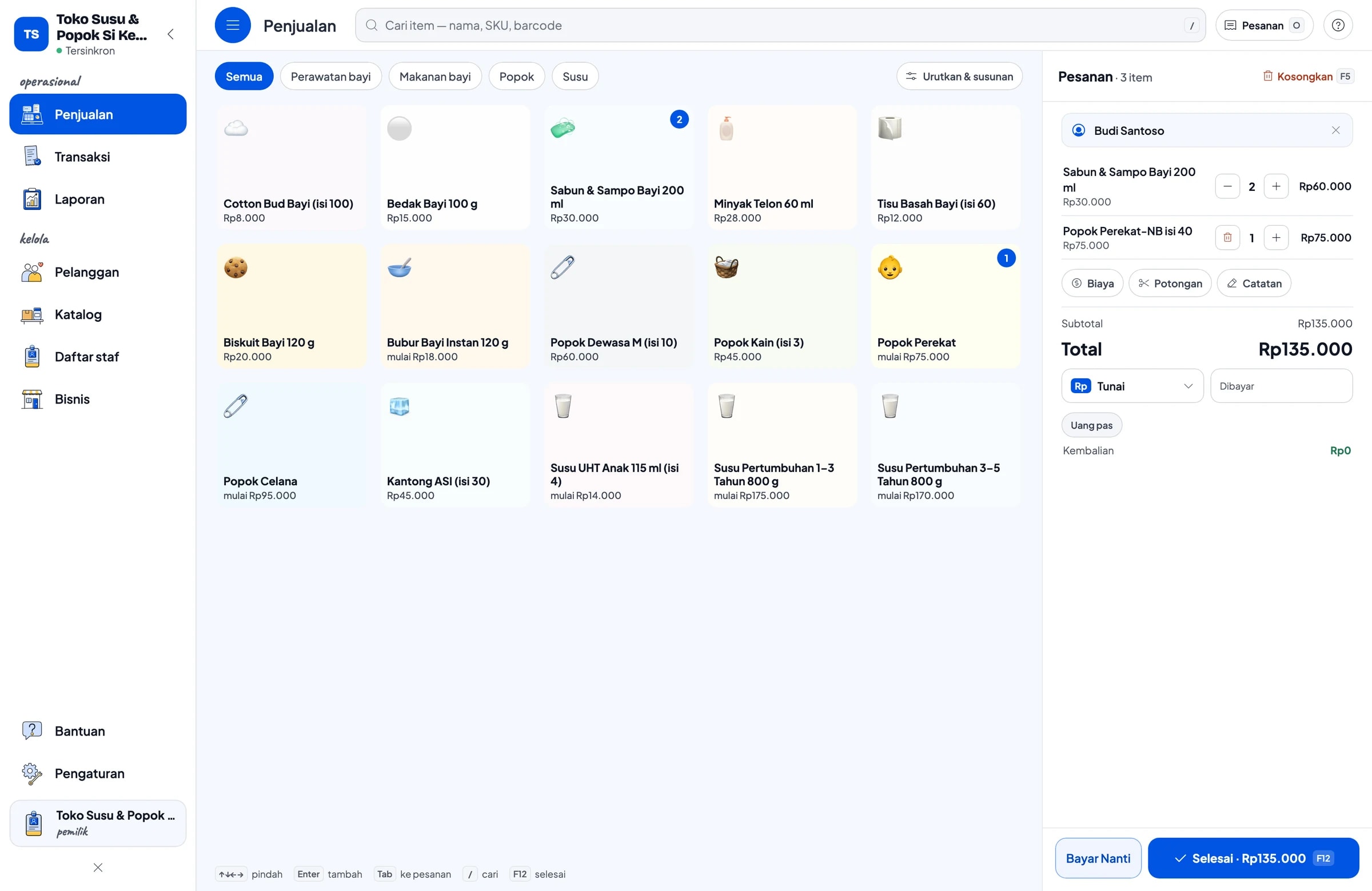Select the Popok category tab
This screenshot has width=1372, height=891.
[x=516, y=76]
